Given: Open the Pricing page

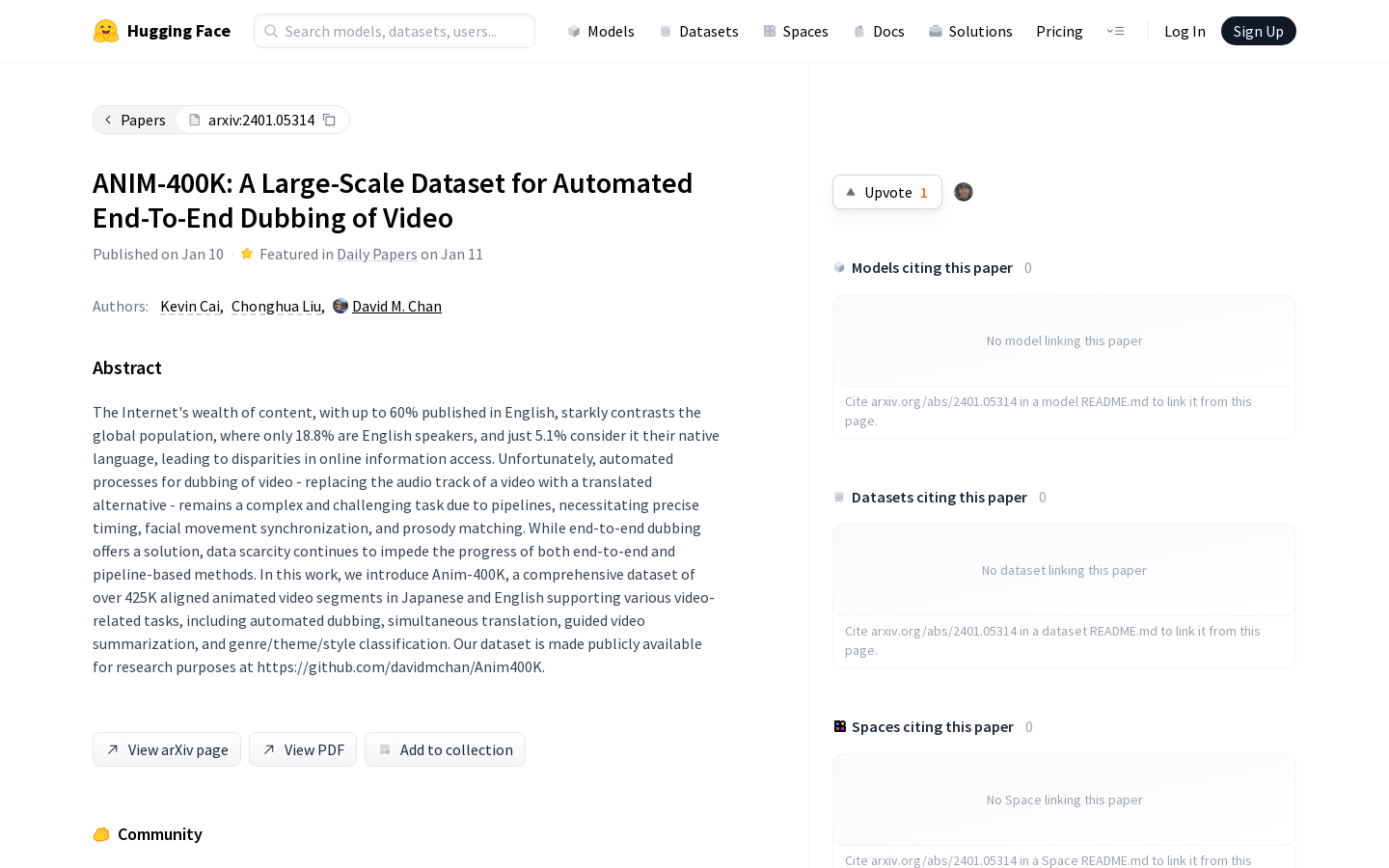Looking at the screenshot, I should point(1059,31).
